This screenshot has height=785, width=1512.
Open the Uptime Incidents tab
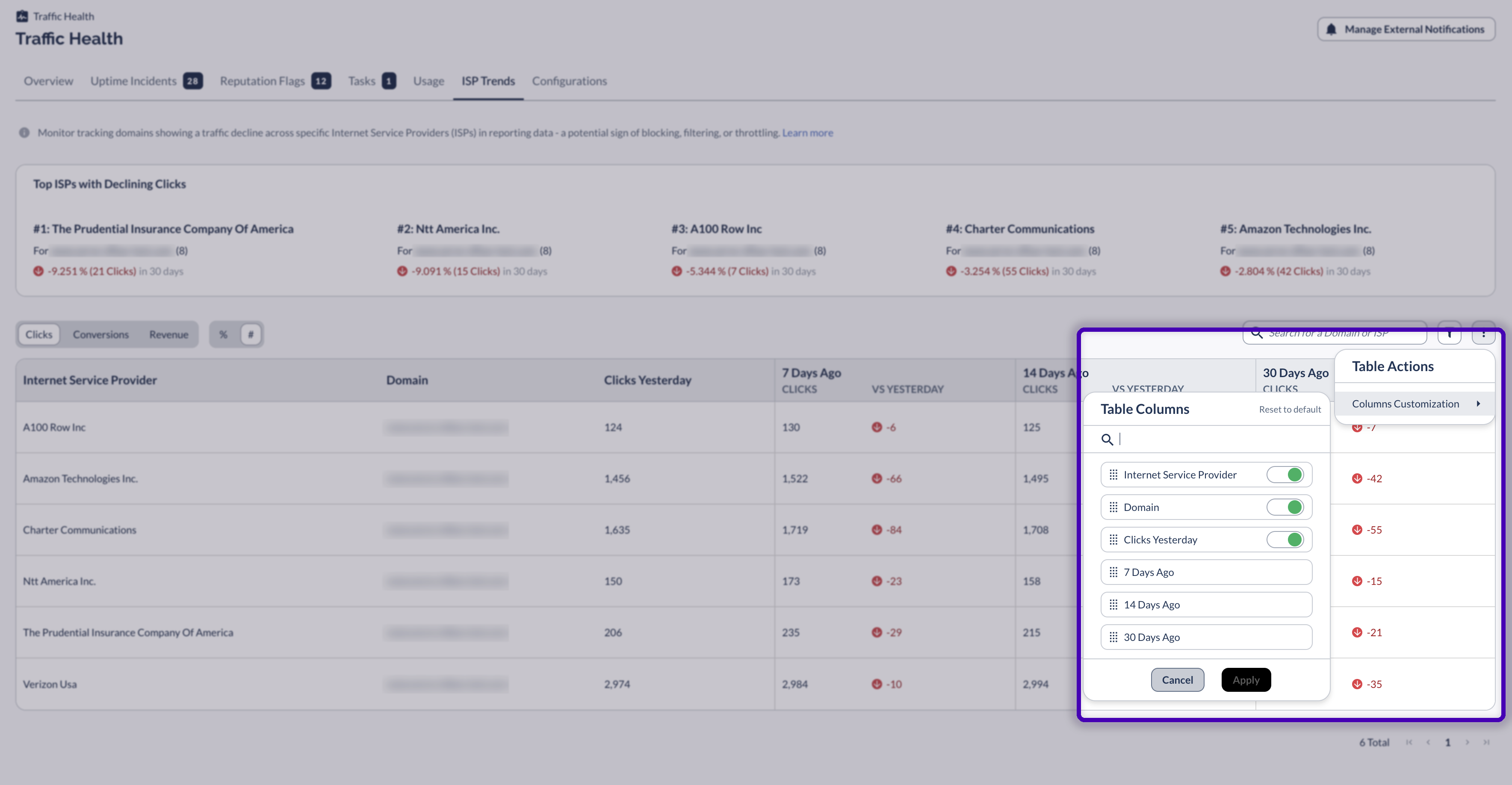click(x=146, y=81)
